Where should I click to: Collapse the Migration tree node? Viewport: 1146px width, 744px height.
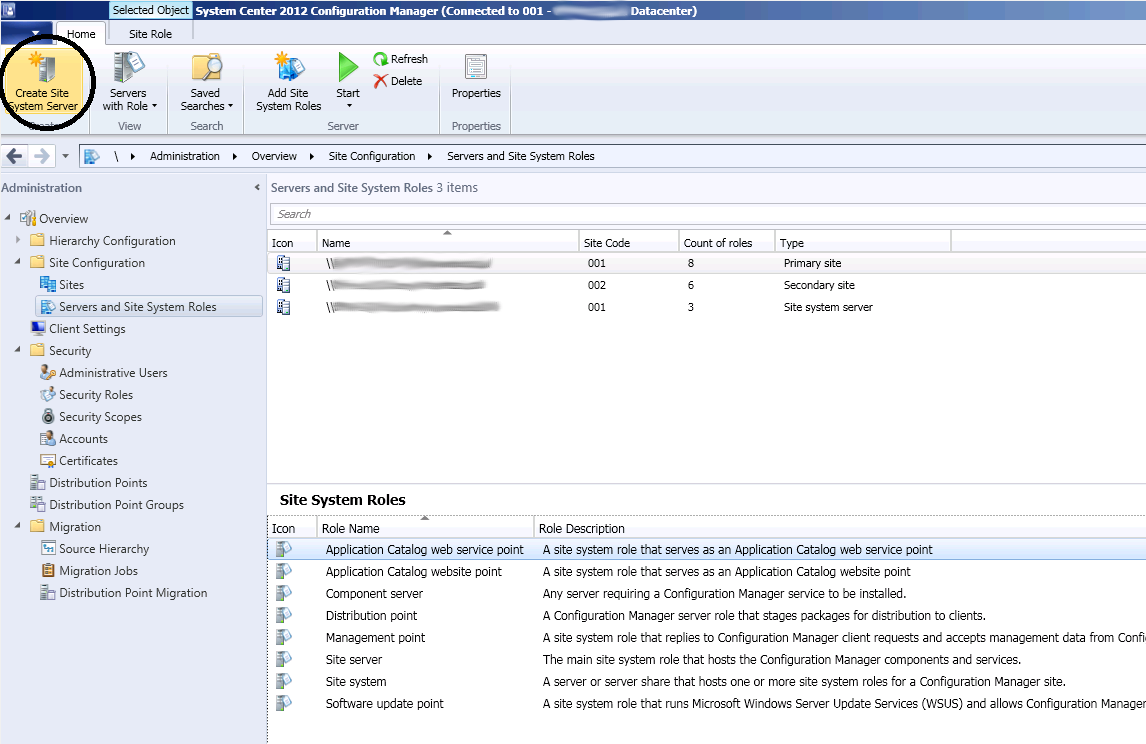[x=18, y=526]
